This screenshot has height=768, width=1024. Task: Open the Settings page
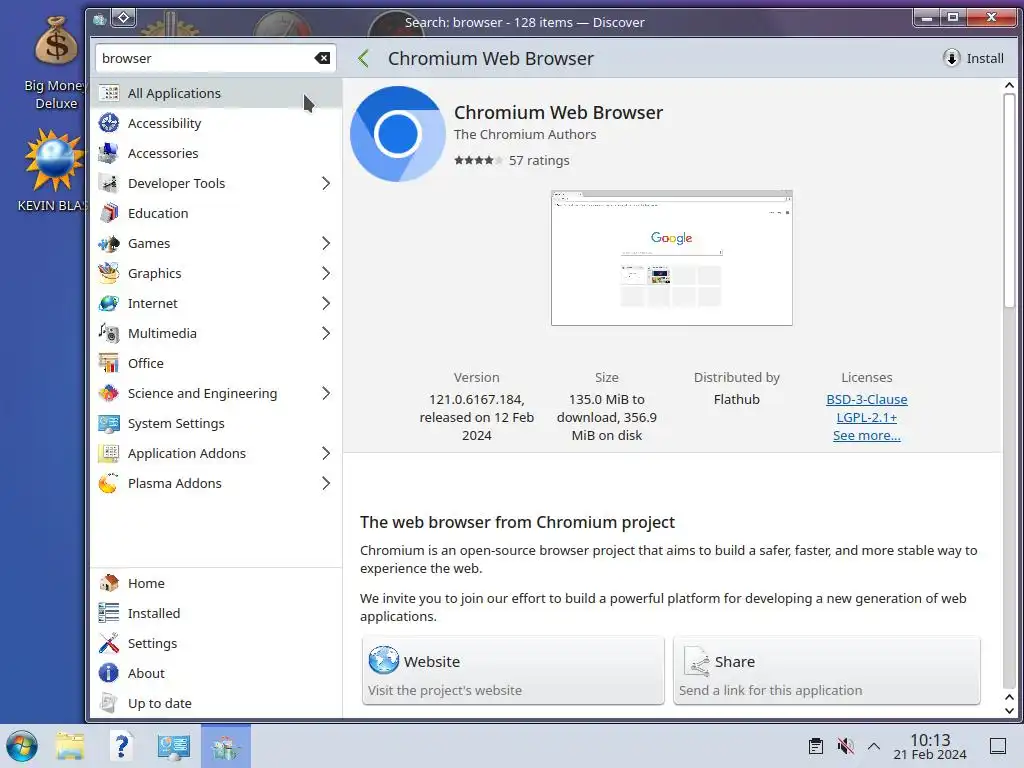216,643
